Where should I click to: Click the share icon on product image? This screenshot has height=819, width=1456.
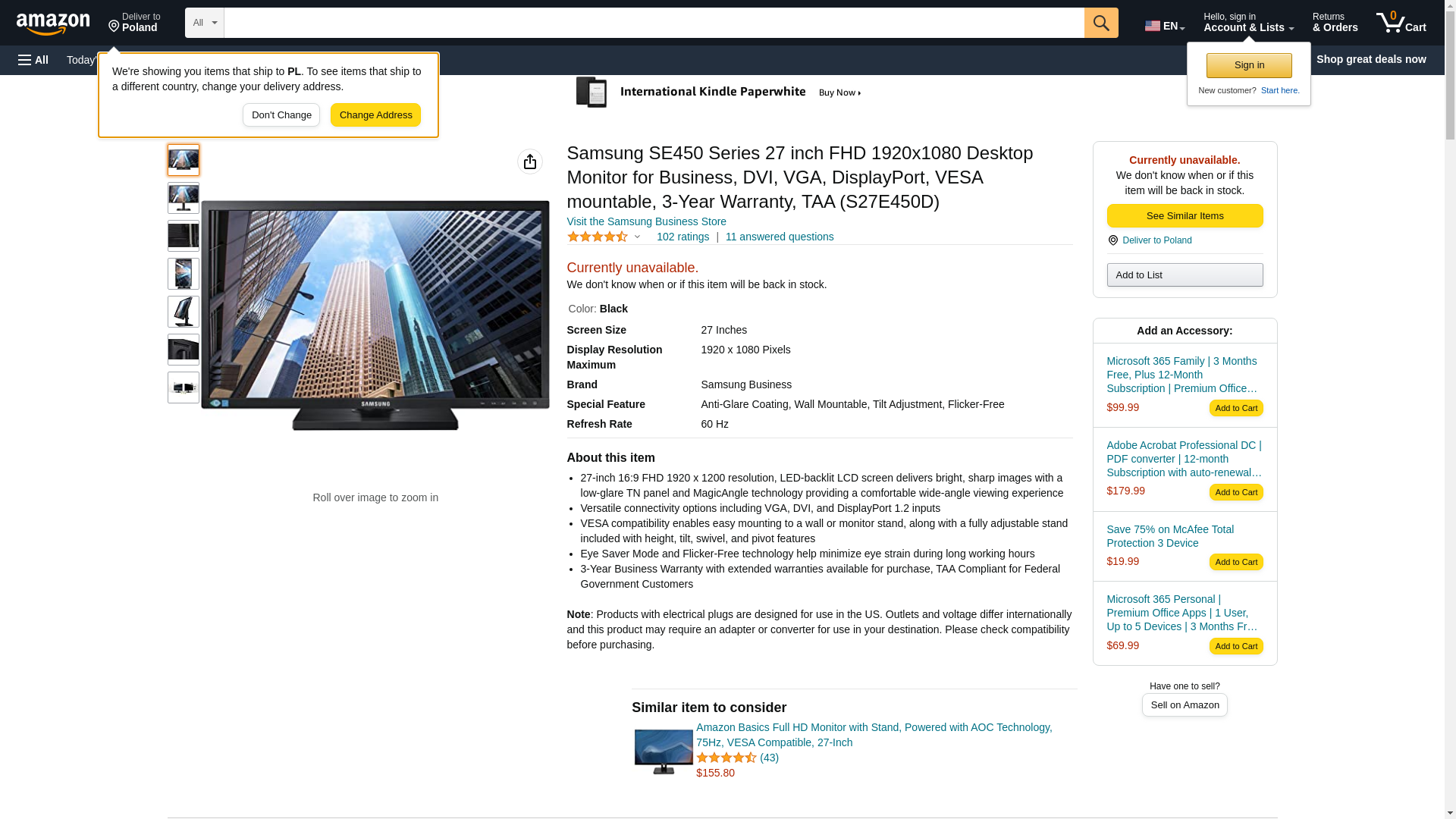pyautogui.click(x=529, y=162)
